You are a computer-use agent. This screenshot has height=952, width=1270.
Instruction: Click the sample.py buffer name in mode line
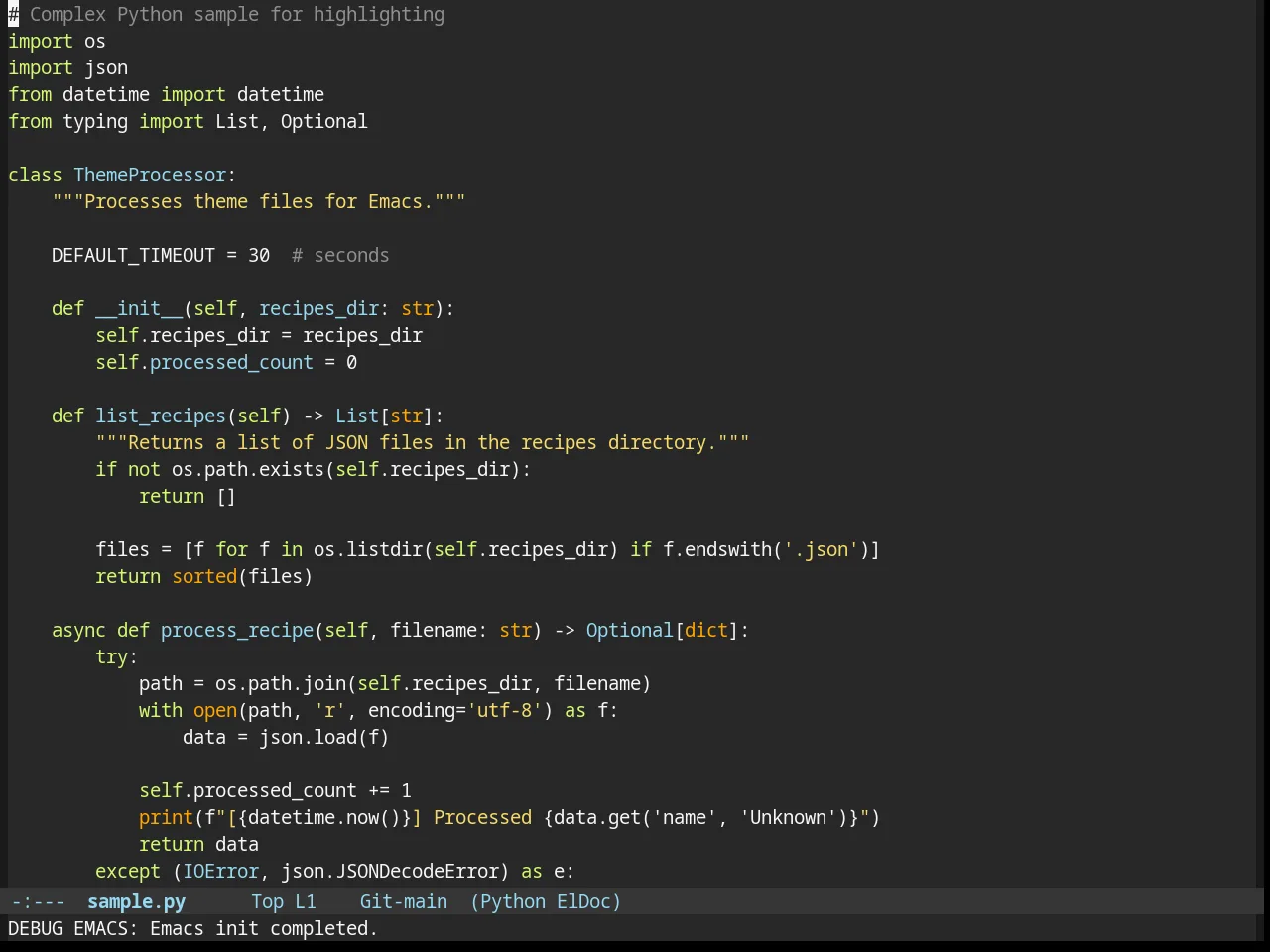click(136, 901)
